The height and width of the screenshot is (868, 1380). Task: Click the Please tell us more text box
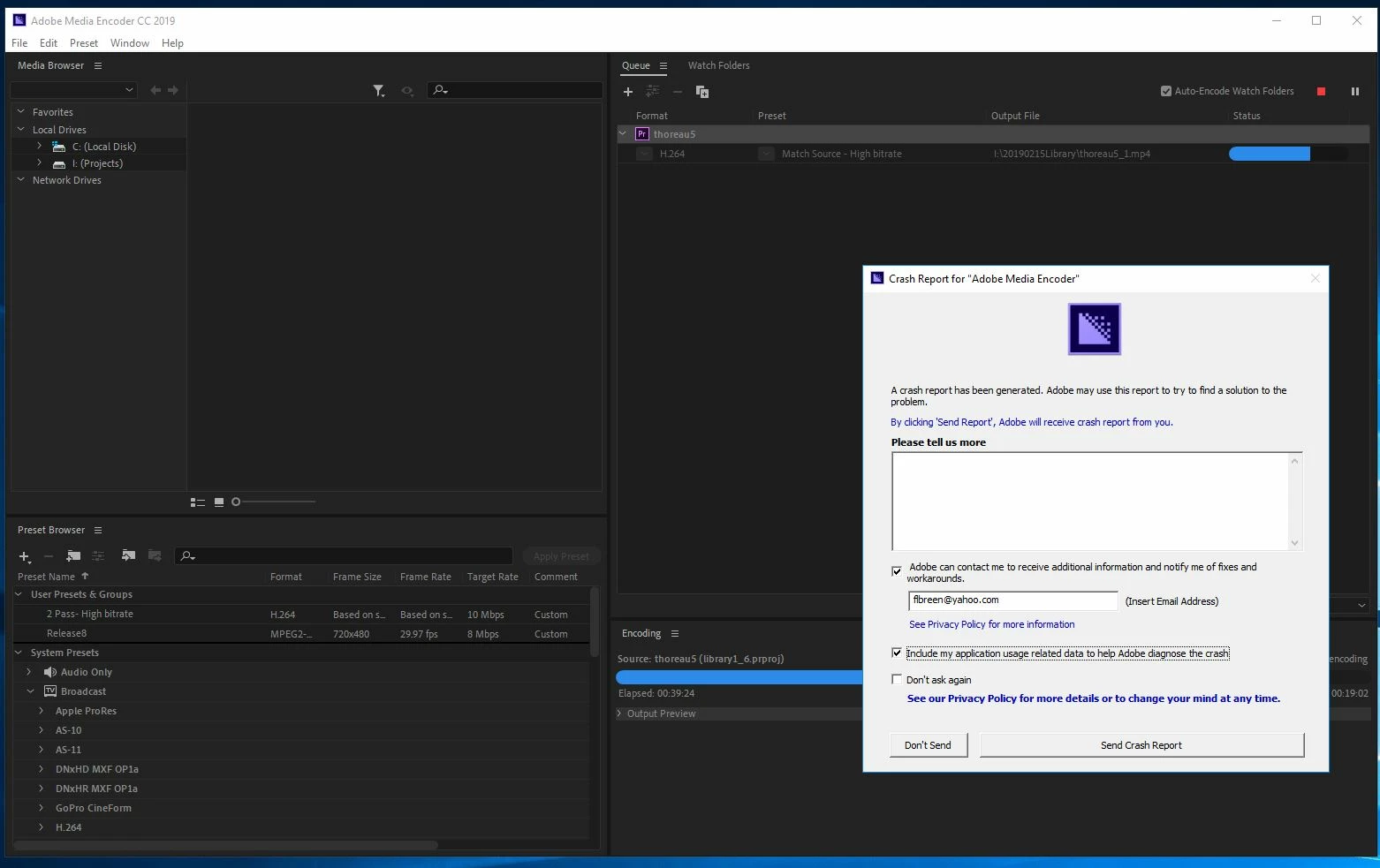(x=1096, y=501)
